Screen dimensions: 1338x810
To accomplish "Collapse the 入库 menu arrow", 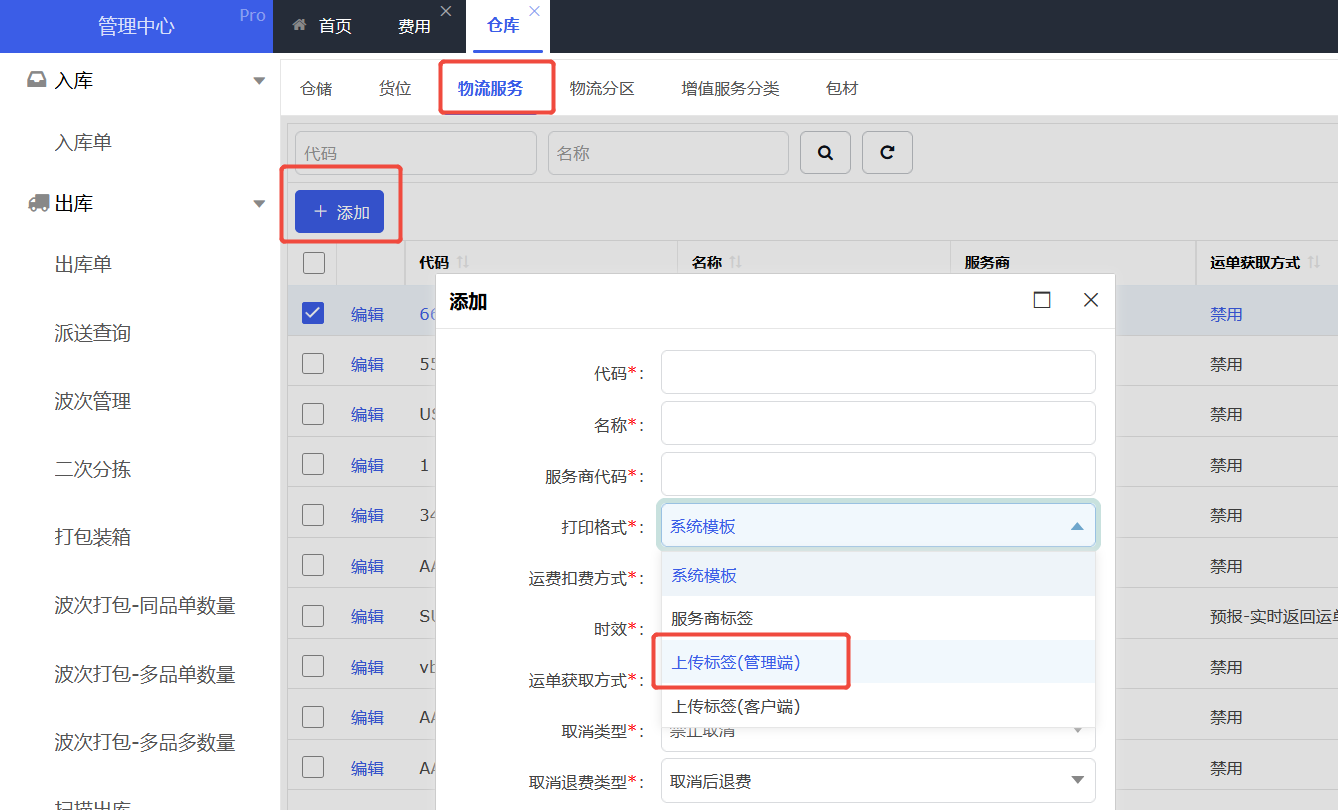I will point(259,81).
